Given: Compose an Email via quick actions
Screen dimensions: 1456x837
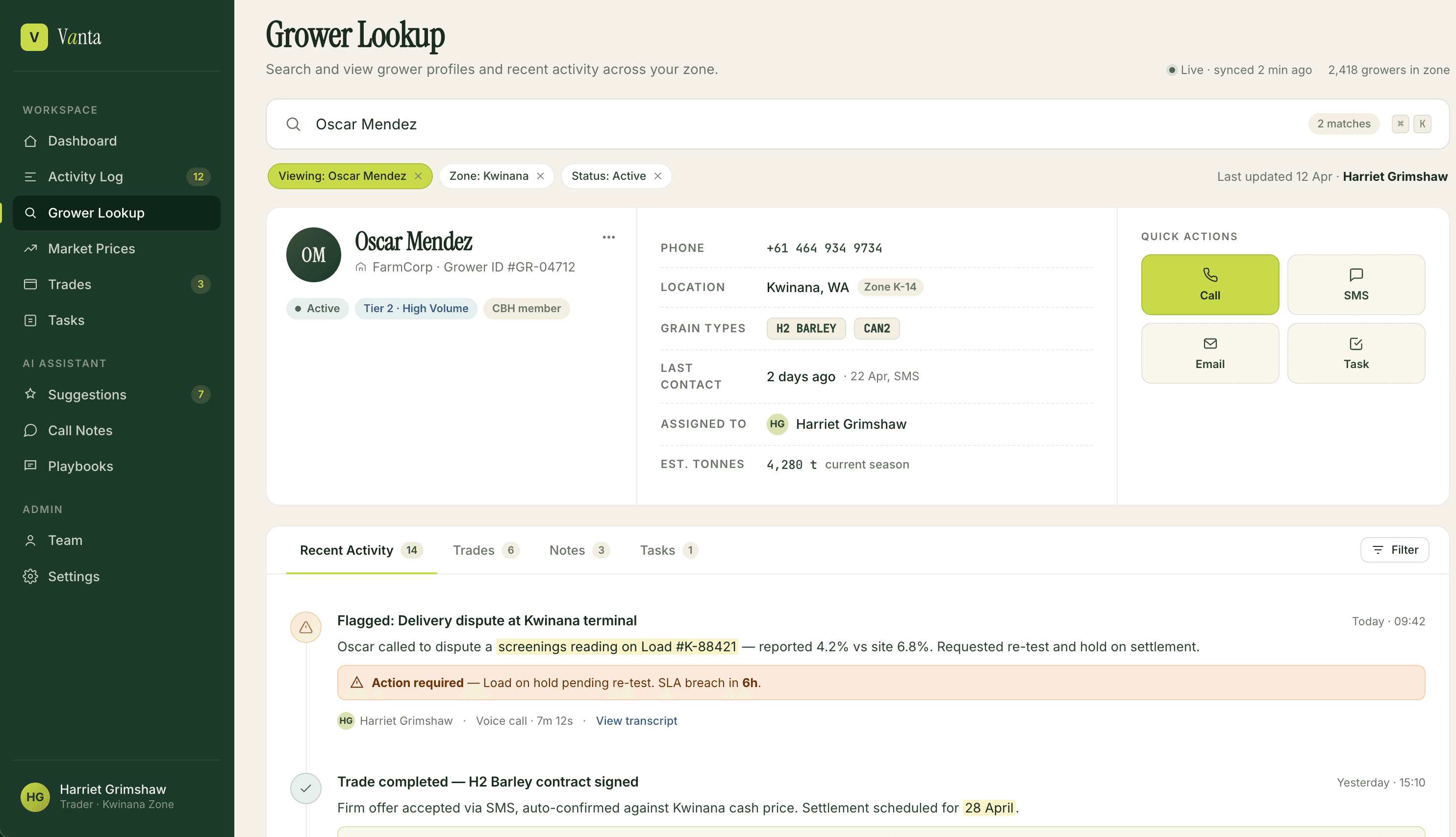Looking at the screenshot, I should (x=1209, y=352).
